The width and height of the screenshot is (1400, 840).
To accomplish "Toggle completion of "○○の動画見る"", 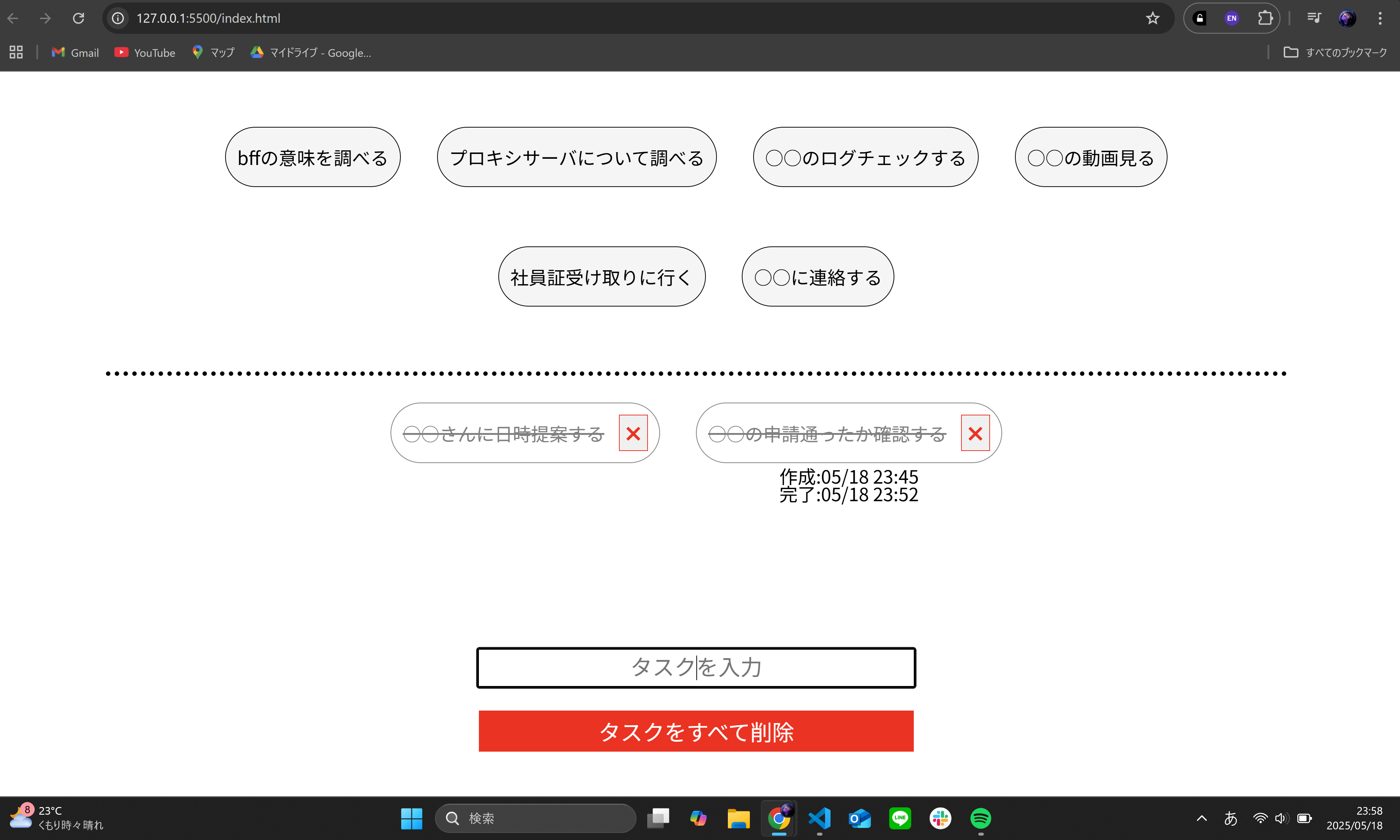I will 1090,157.
